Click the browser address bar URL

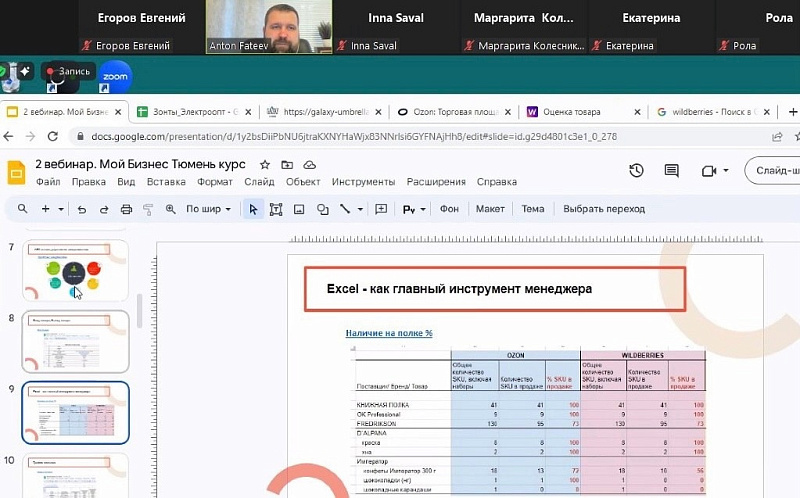(354, 137)
